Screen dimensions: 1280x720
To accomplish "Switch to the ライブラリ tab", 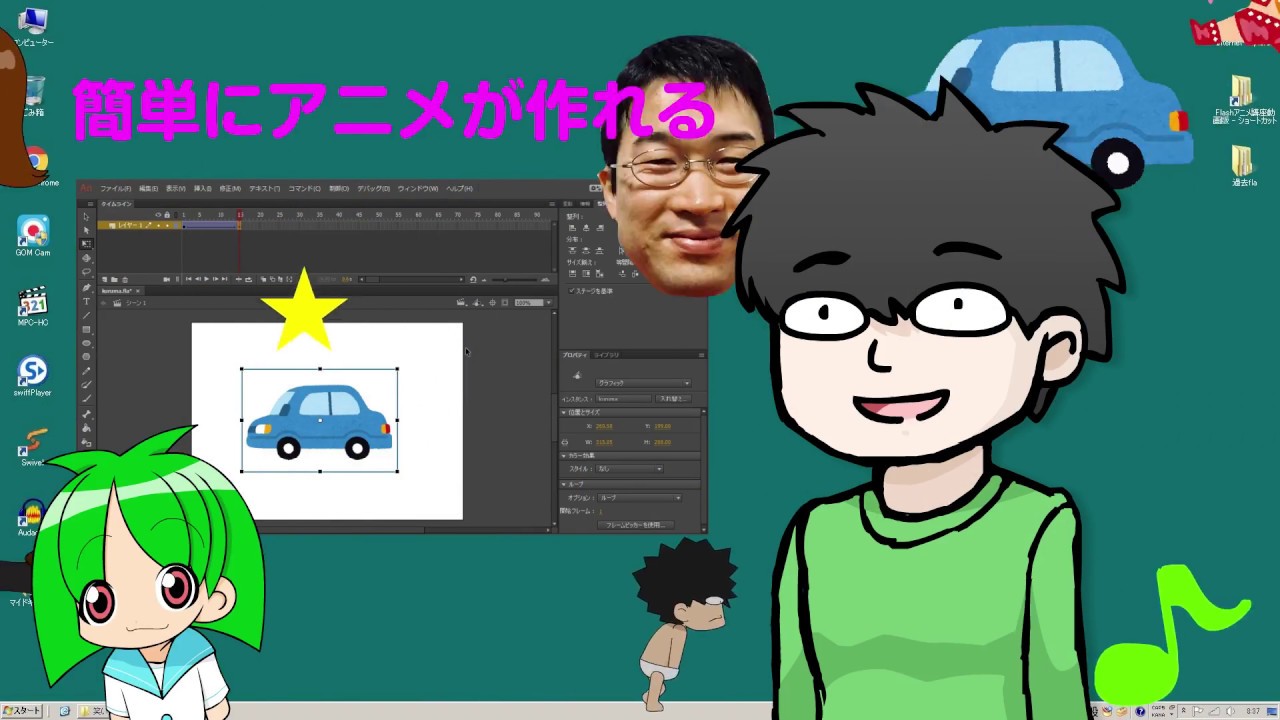I will click(x=607, y=355).
